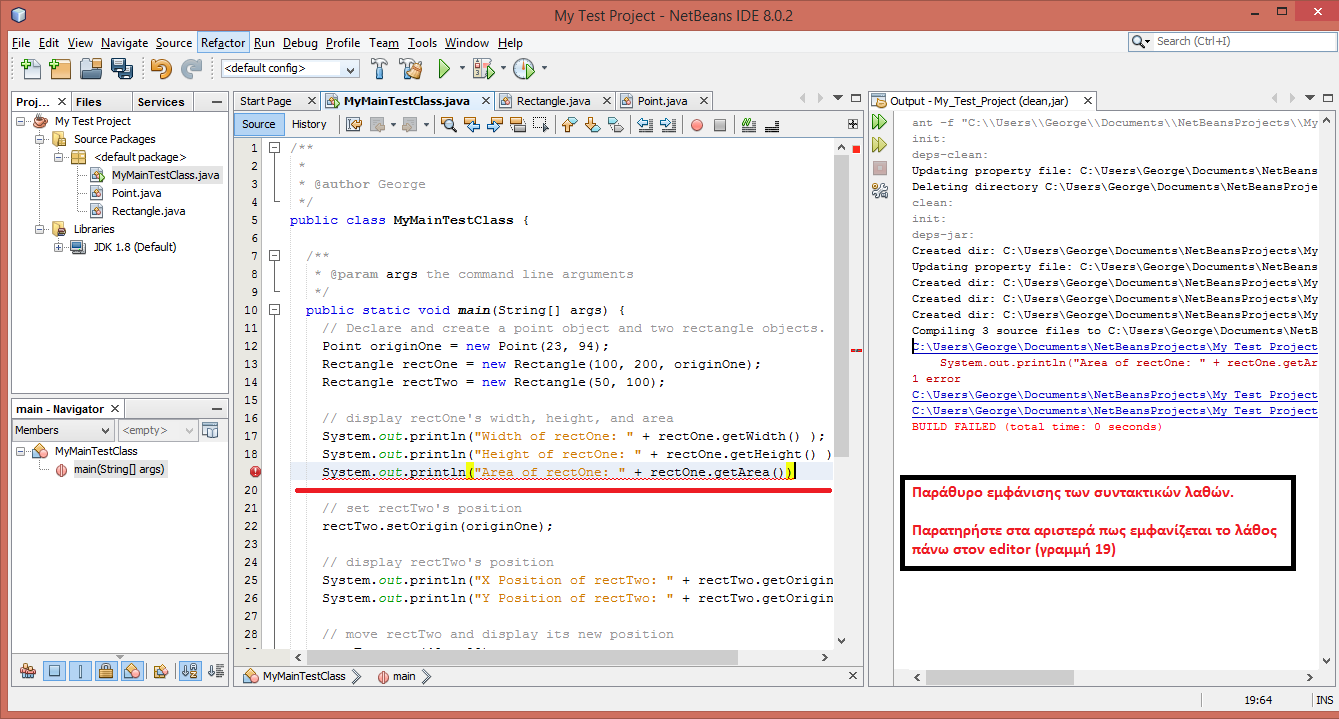Toggle Sort by Name in Navigator

(188, 671)
